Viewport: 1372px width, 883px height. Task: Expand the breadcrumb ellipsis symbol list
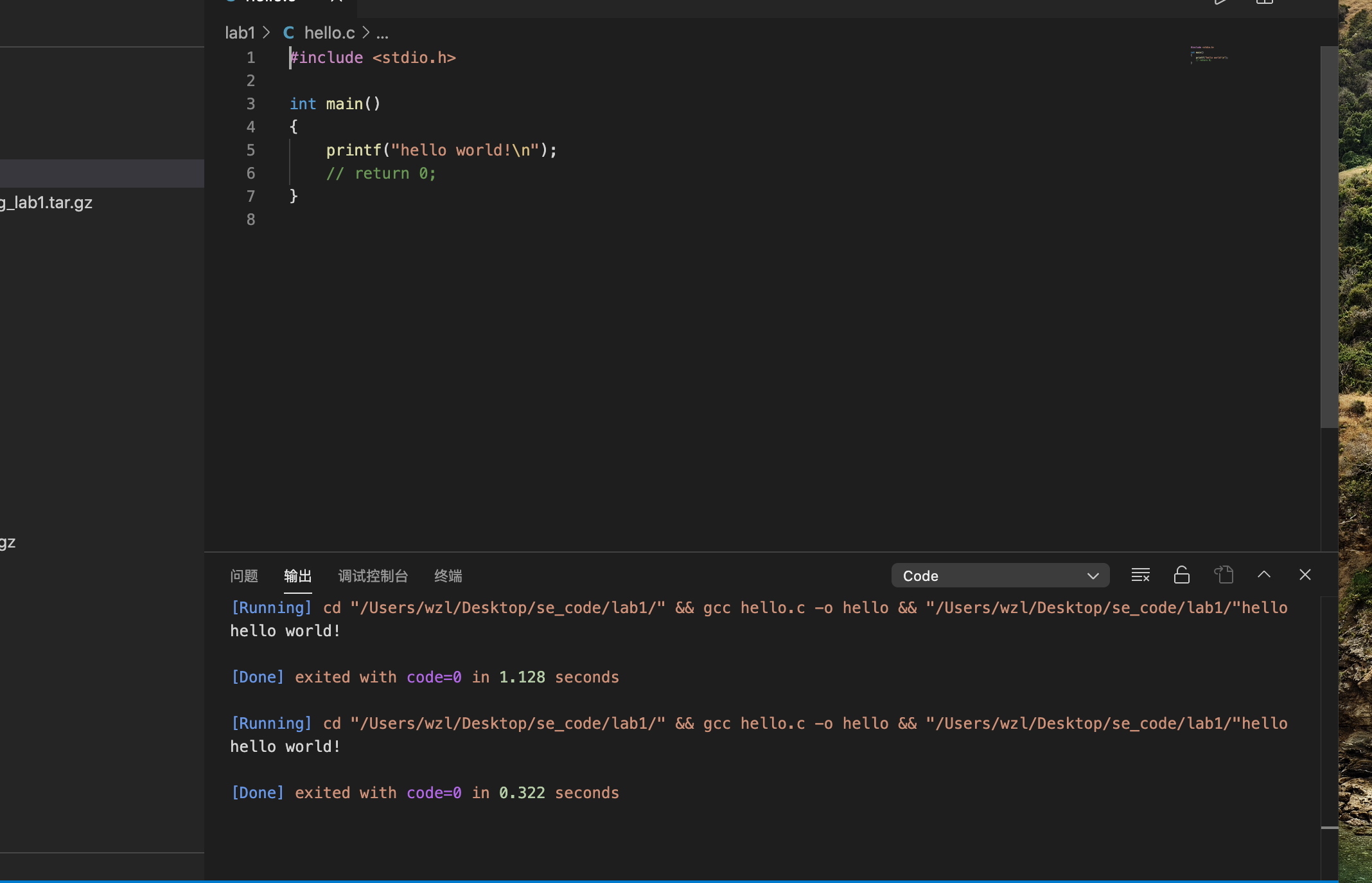pyautogui.click(x=382, y=33)
